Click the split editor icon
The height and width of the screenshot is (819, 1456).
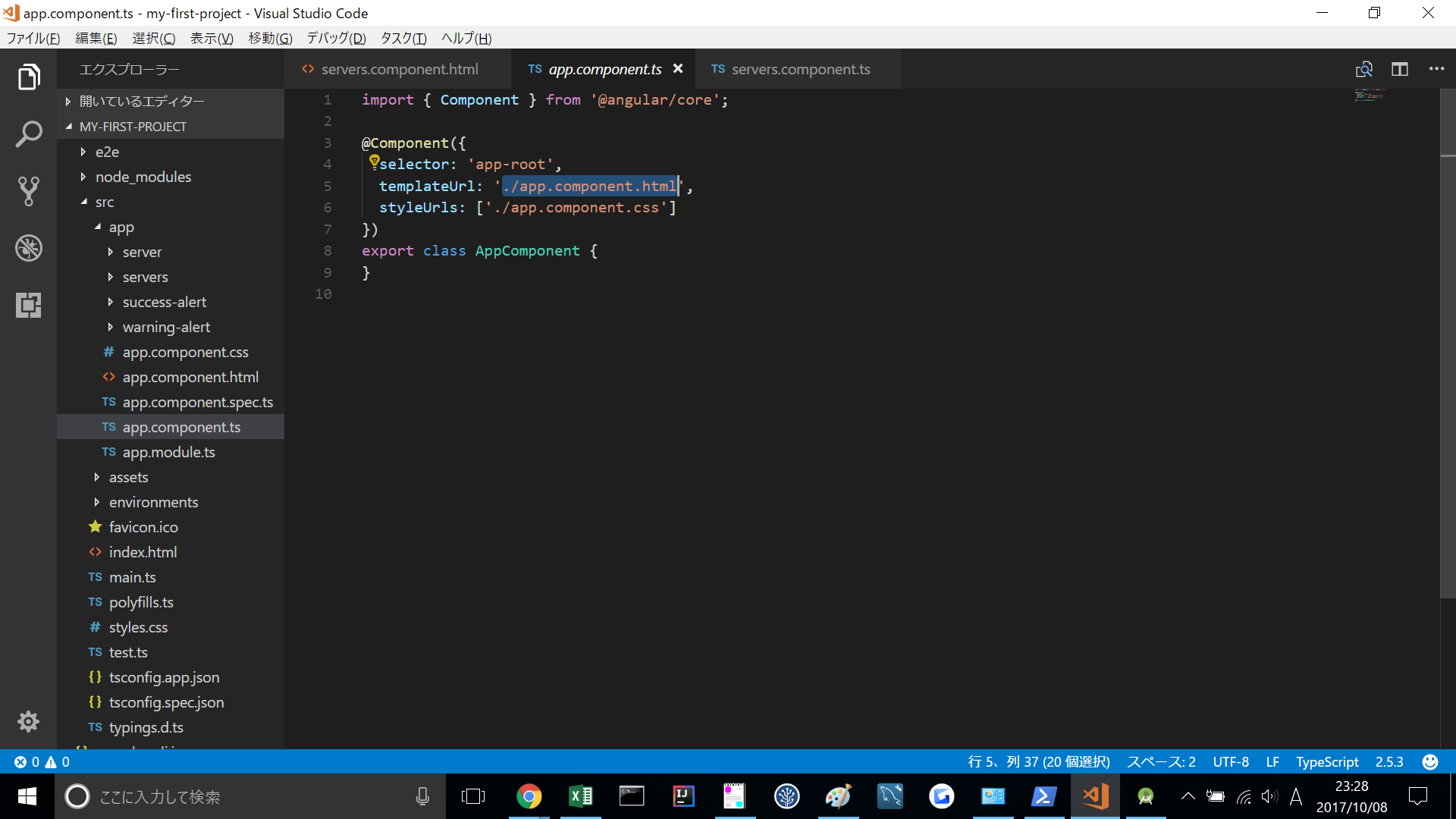pos(1400,69)
